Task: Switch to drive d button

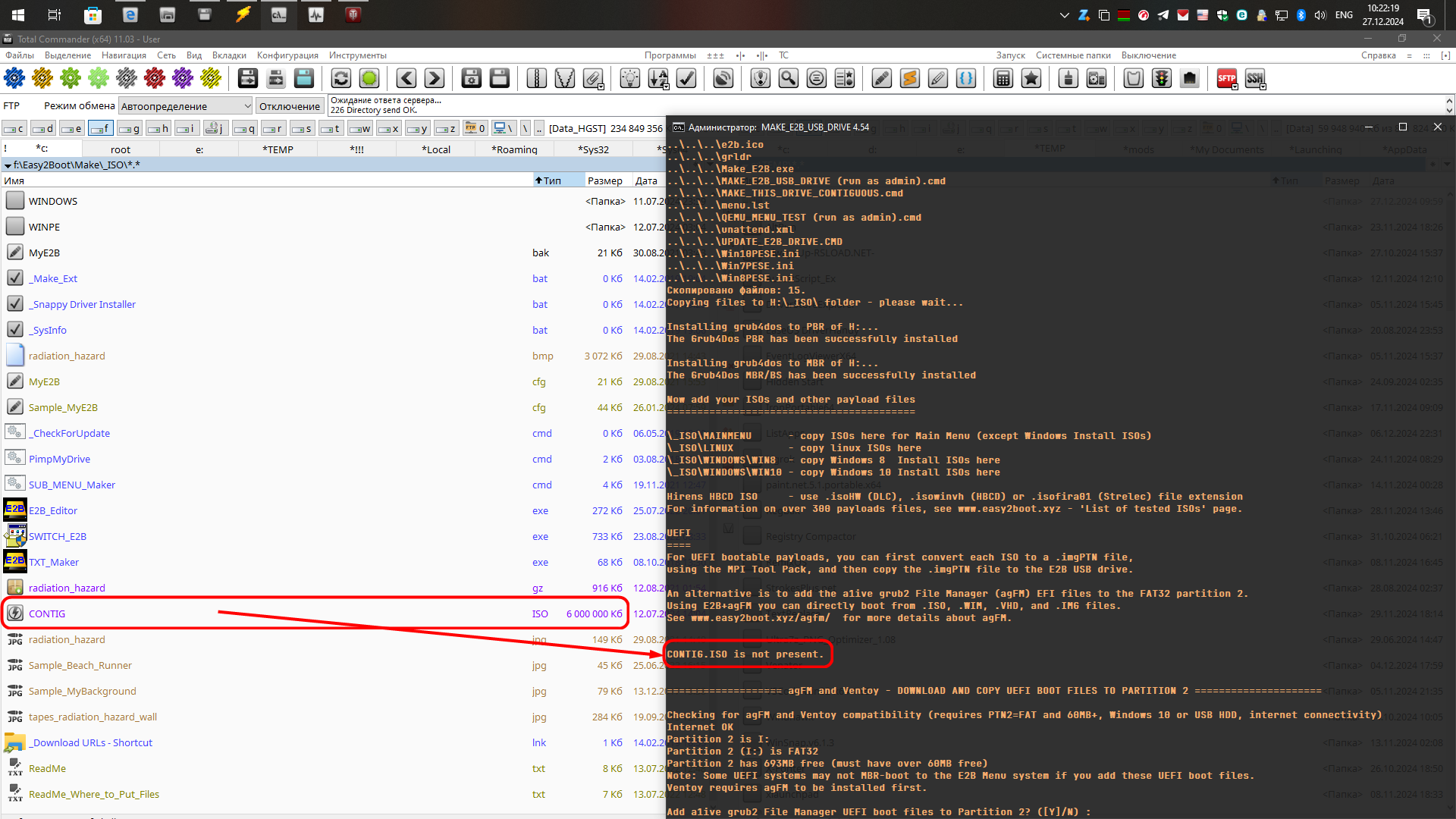Action: point(43,128)
